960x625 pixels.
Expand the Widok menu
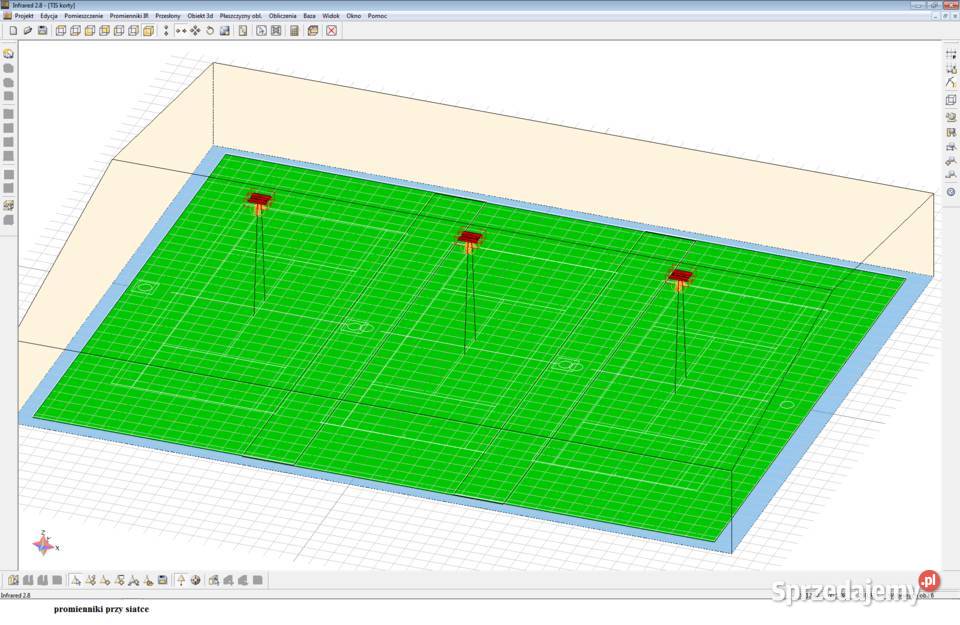[331, 16]
